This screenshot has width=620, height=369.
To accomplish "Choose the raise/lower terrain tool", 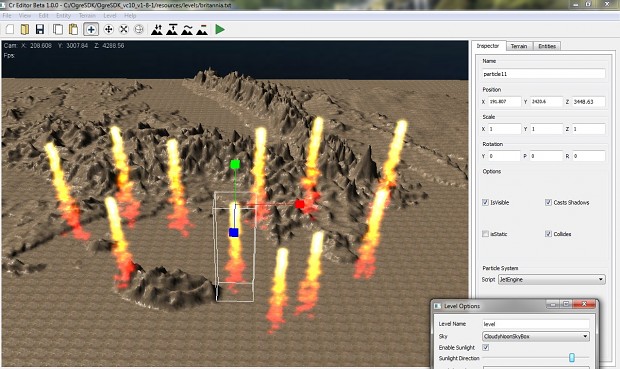I will (157, 29).
